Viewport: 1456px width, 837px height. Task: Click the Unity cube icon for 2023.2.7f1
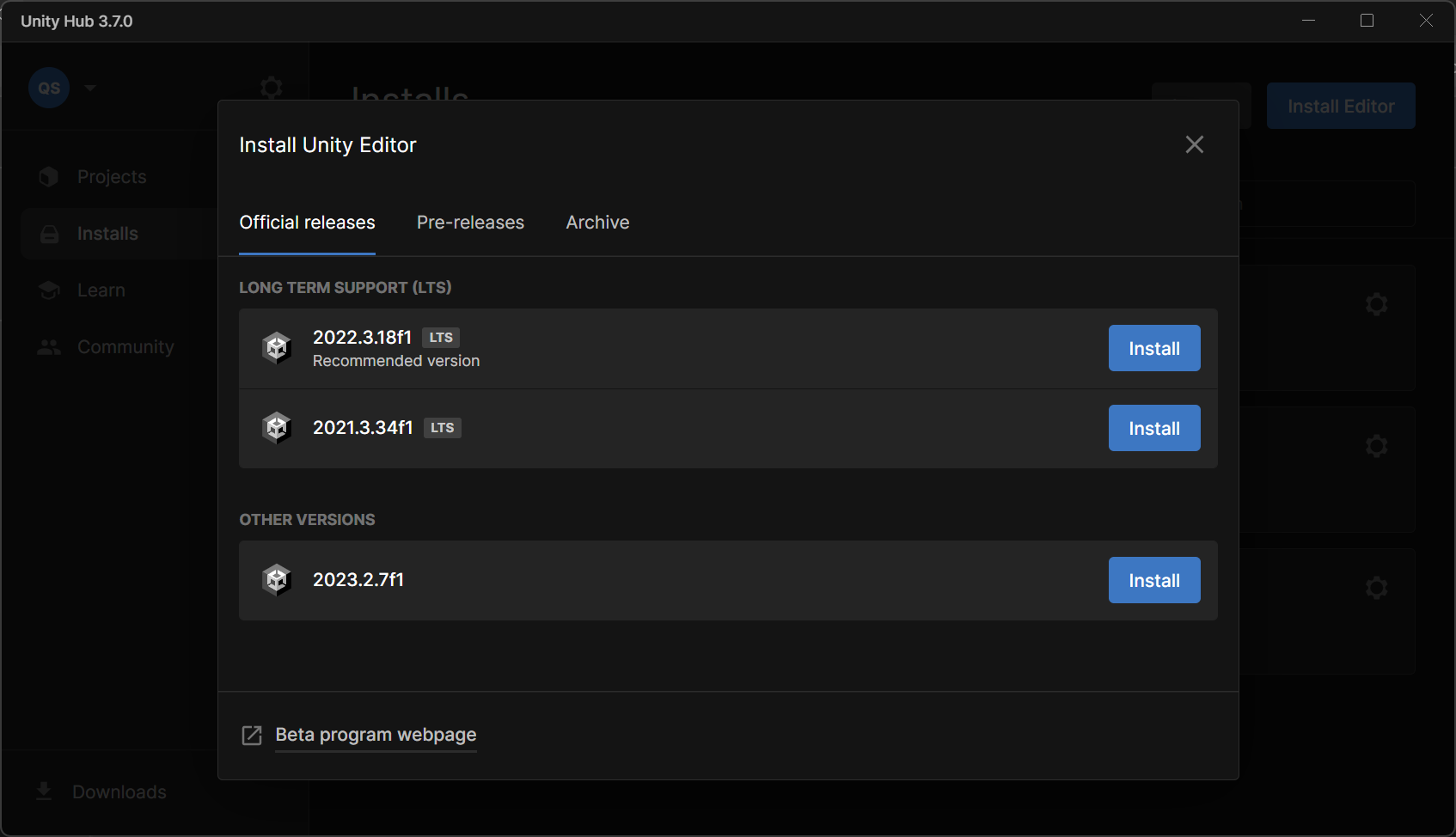277,580
